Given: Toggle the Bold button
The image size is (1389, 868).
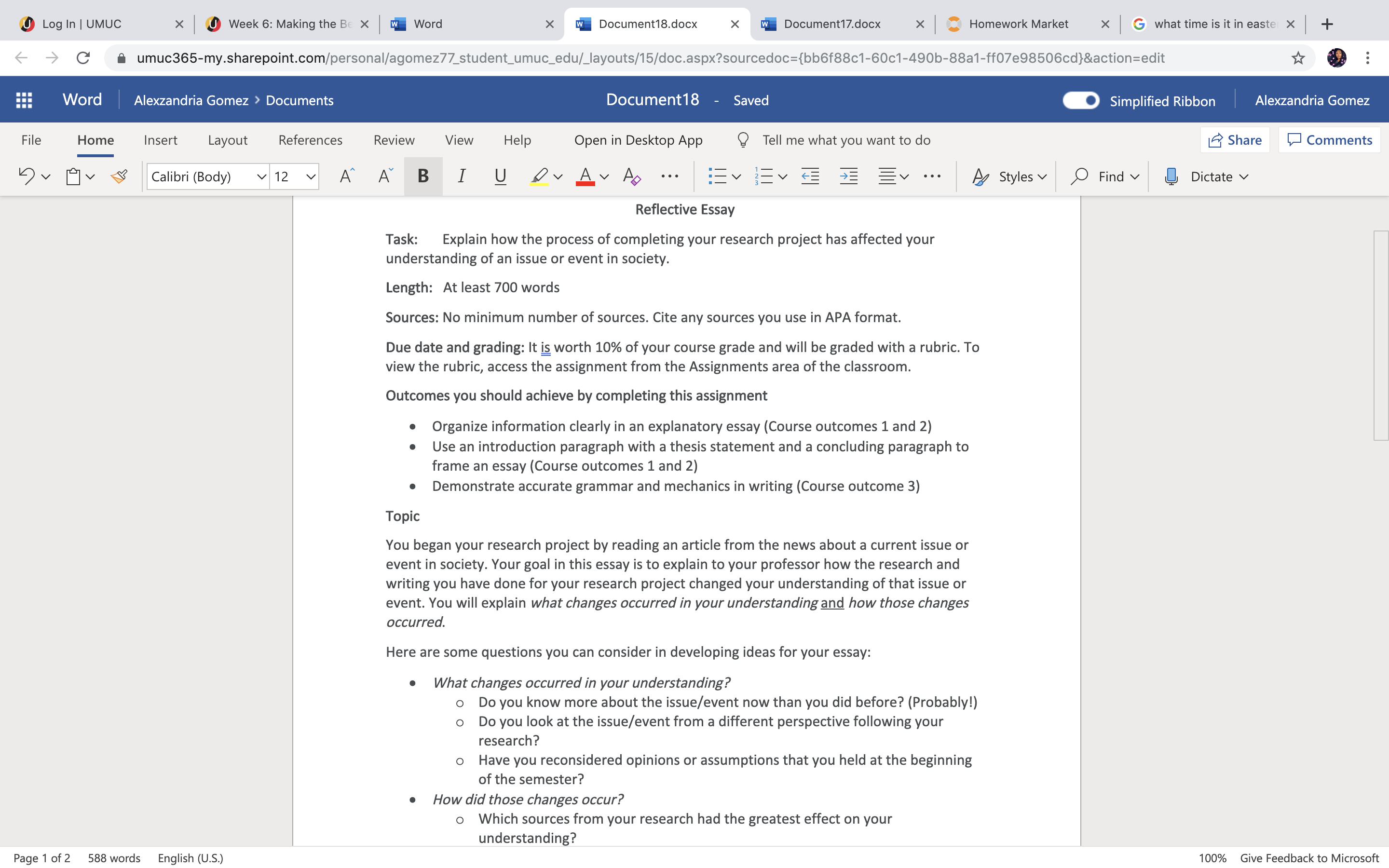Looking at the screenshot, I should [x=423, y=176].
